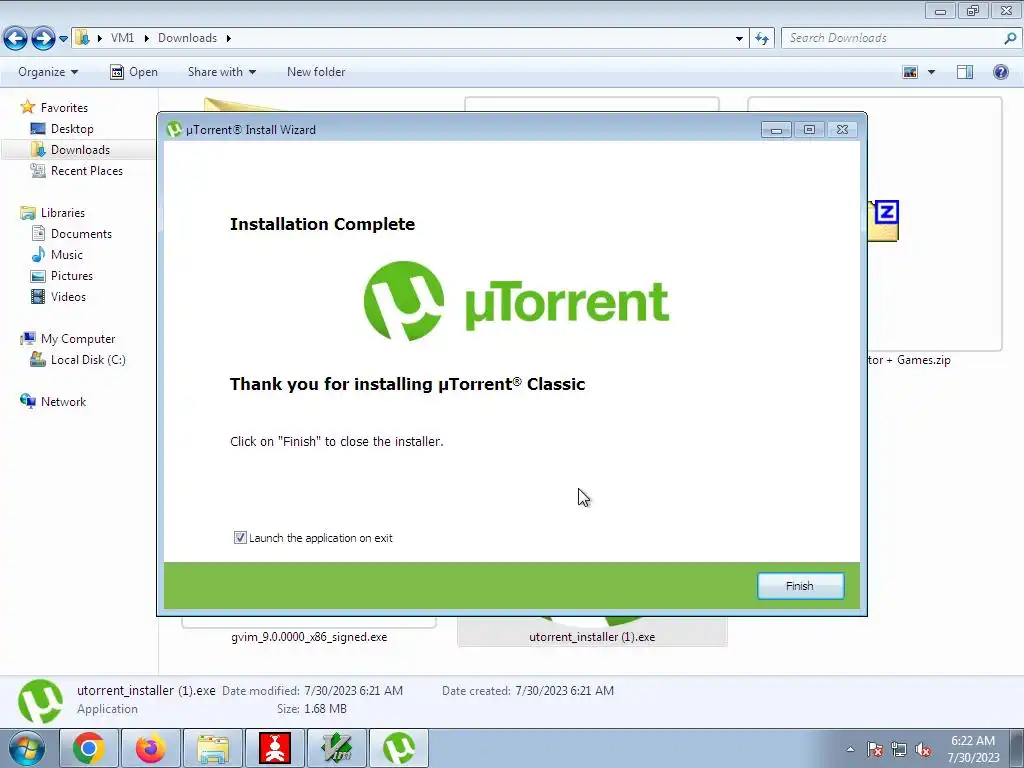Screen dimensions: 1024x768
Task: Click network status tray icon
Action: (x=899, y=749)
